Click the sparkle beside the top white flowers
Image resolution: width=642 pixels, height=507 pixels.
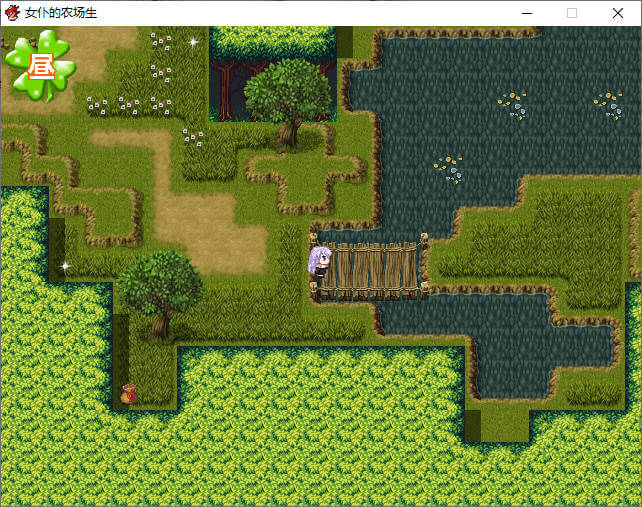(x=194, y=42)
